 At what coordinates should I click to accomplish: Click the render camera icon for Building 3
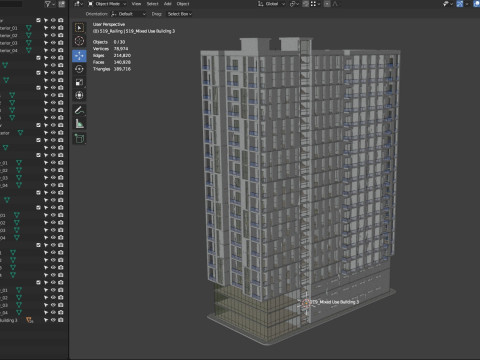[61, 320]
